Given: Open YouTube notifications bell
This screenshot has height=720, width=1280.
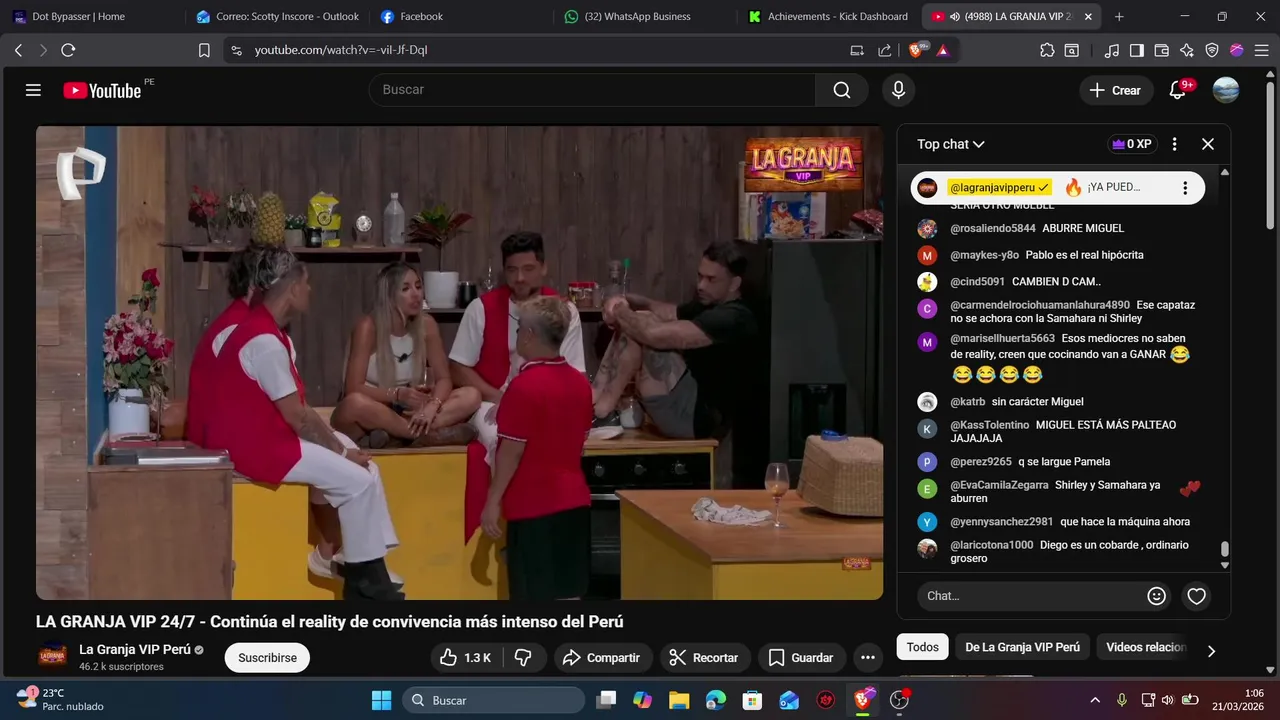Looking at the screenshot, I should (1178, 90).
